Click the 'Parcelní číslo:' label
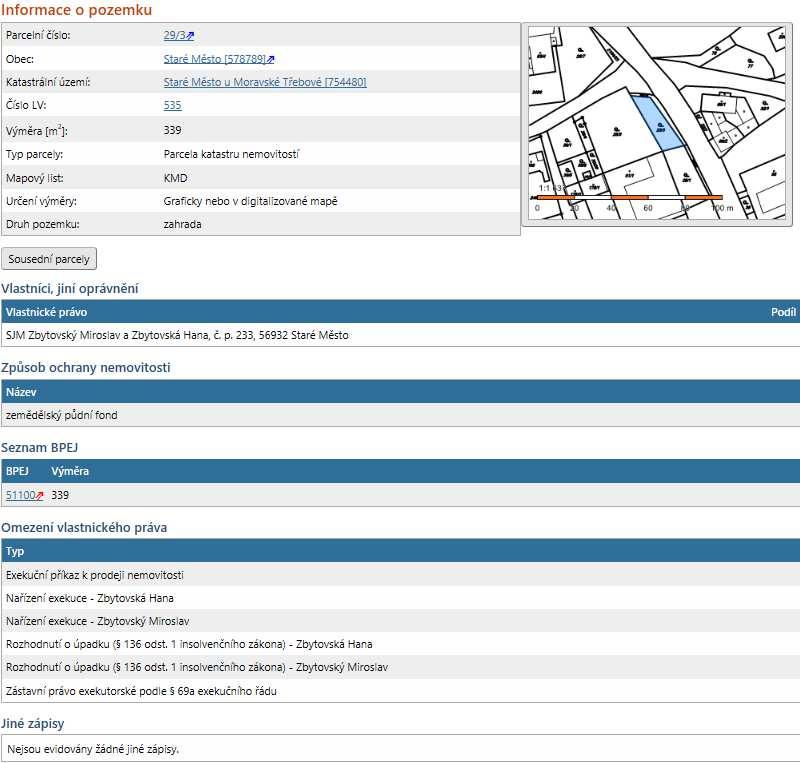The height and width of the screenshot is (763, 800). [x=38, y=35]
